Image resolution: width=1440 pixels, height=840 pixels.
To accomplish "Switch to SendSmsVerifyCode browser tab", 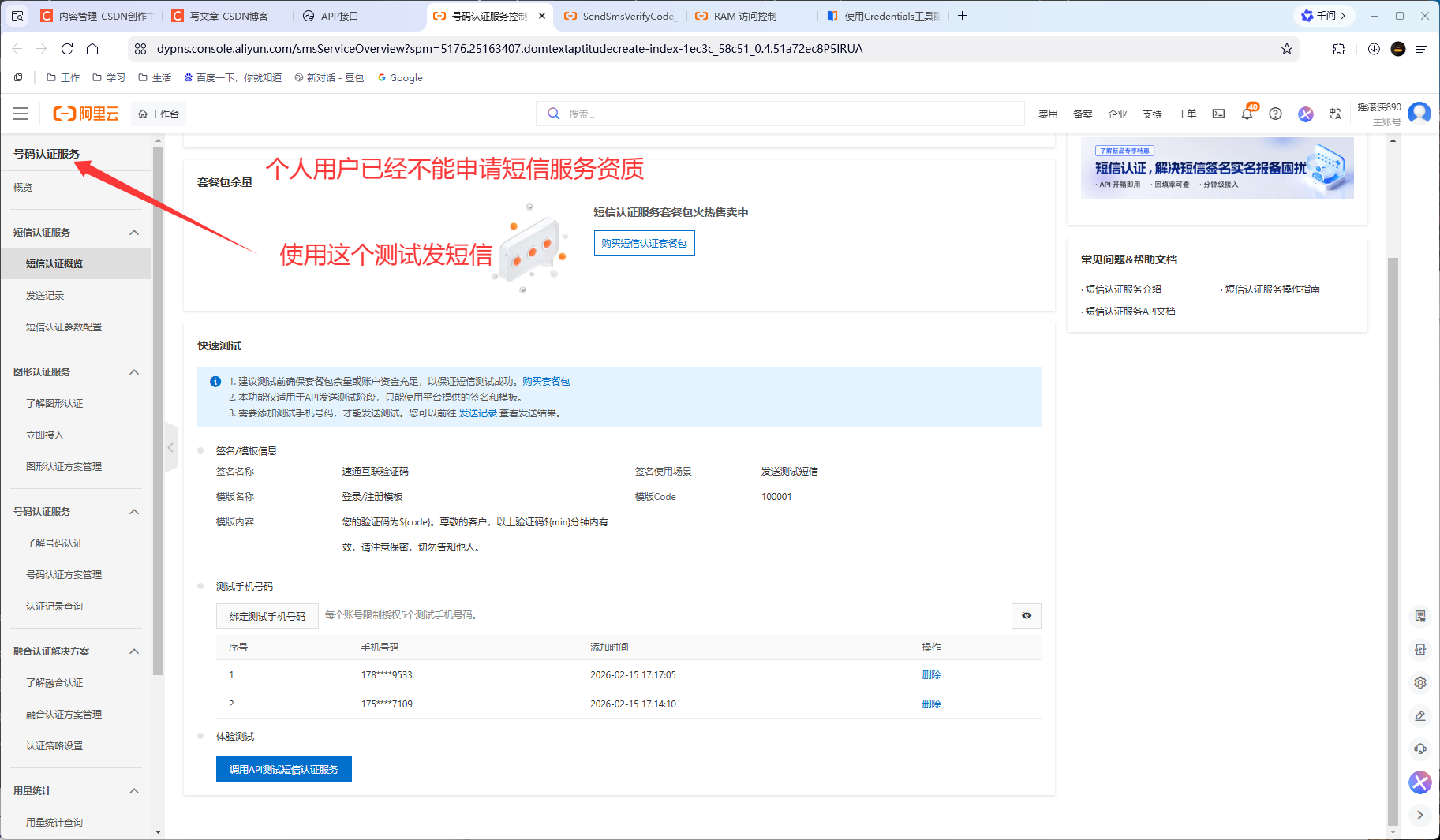I will (x=621, y=16).
